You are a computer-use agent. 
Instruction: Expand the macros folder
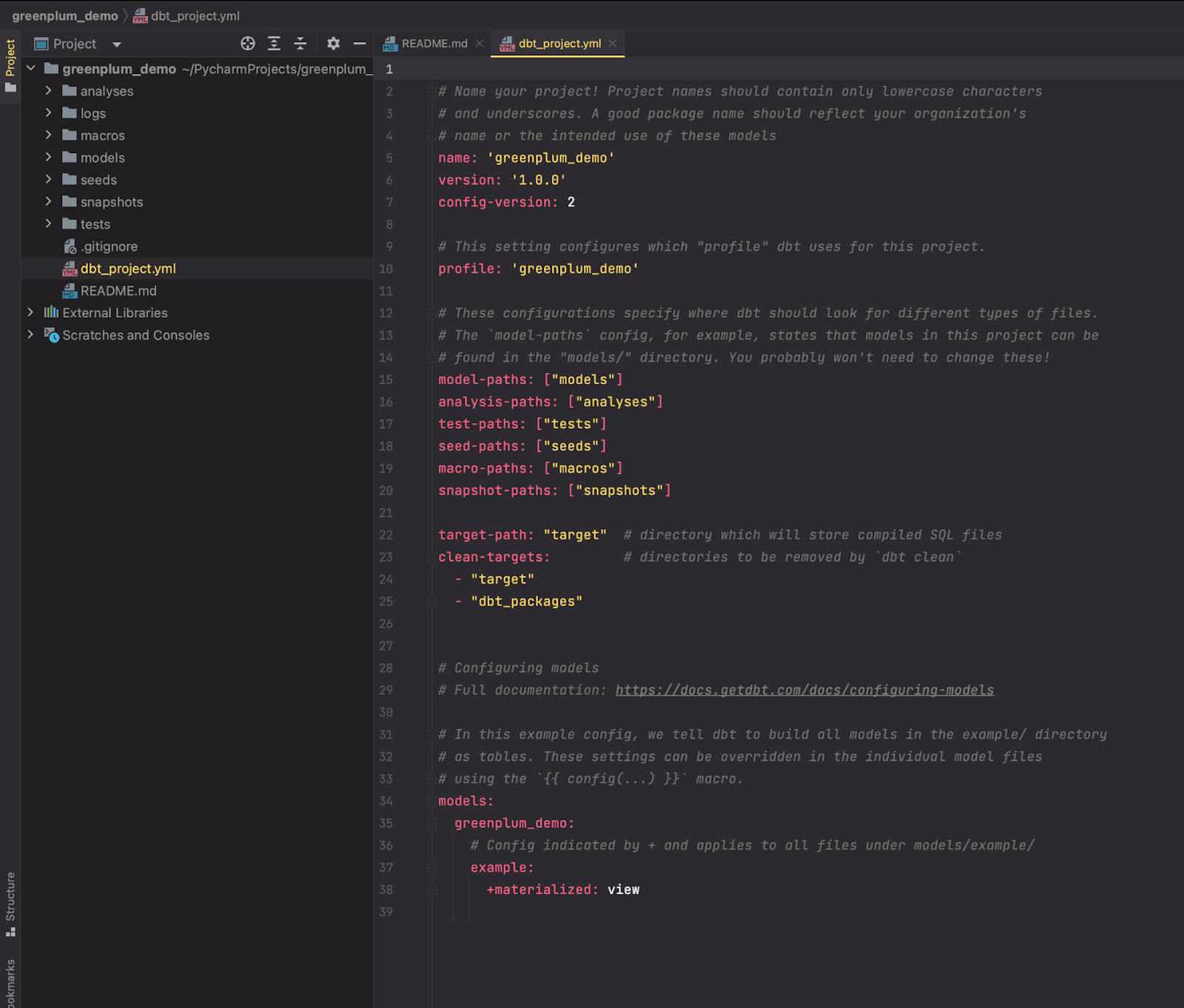coord(48,135)
